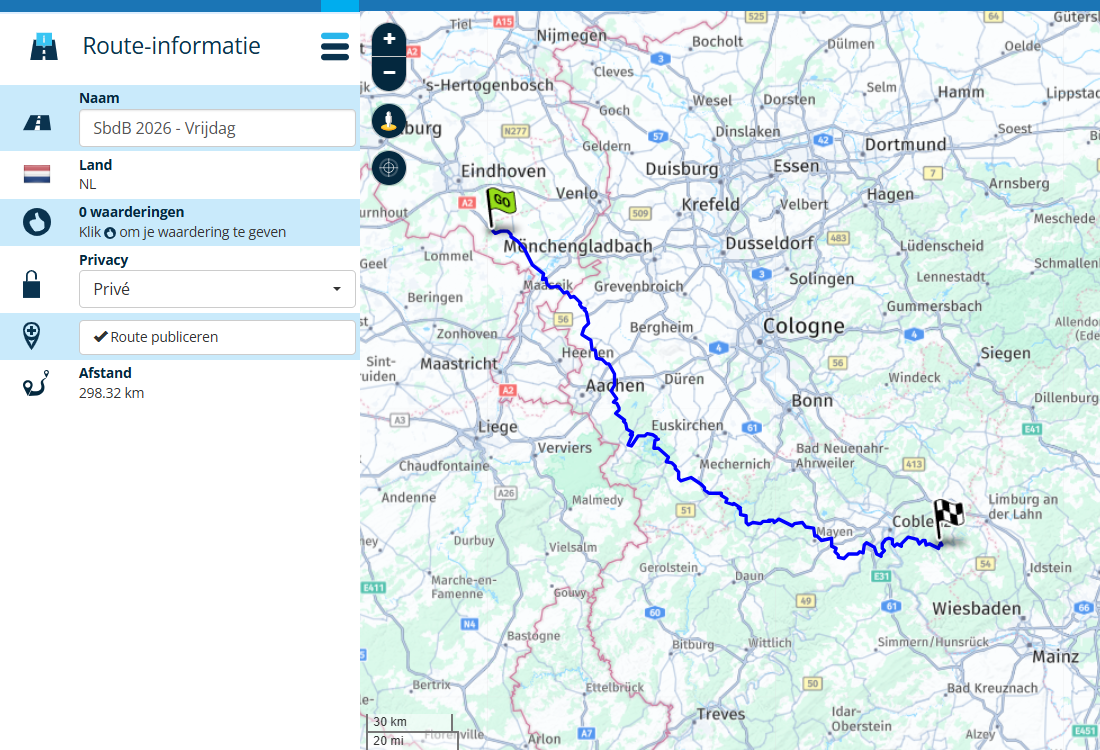This screenshot has width=1100, height=750.
Task: Zoom in on the map
Action: (x=389, y=40)
